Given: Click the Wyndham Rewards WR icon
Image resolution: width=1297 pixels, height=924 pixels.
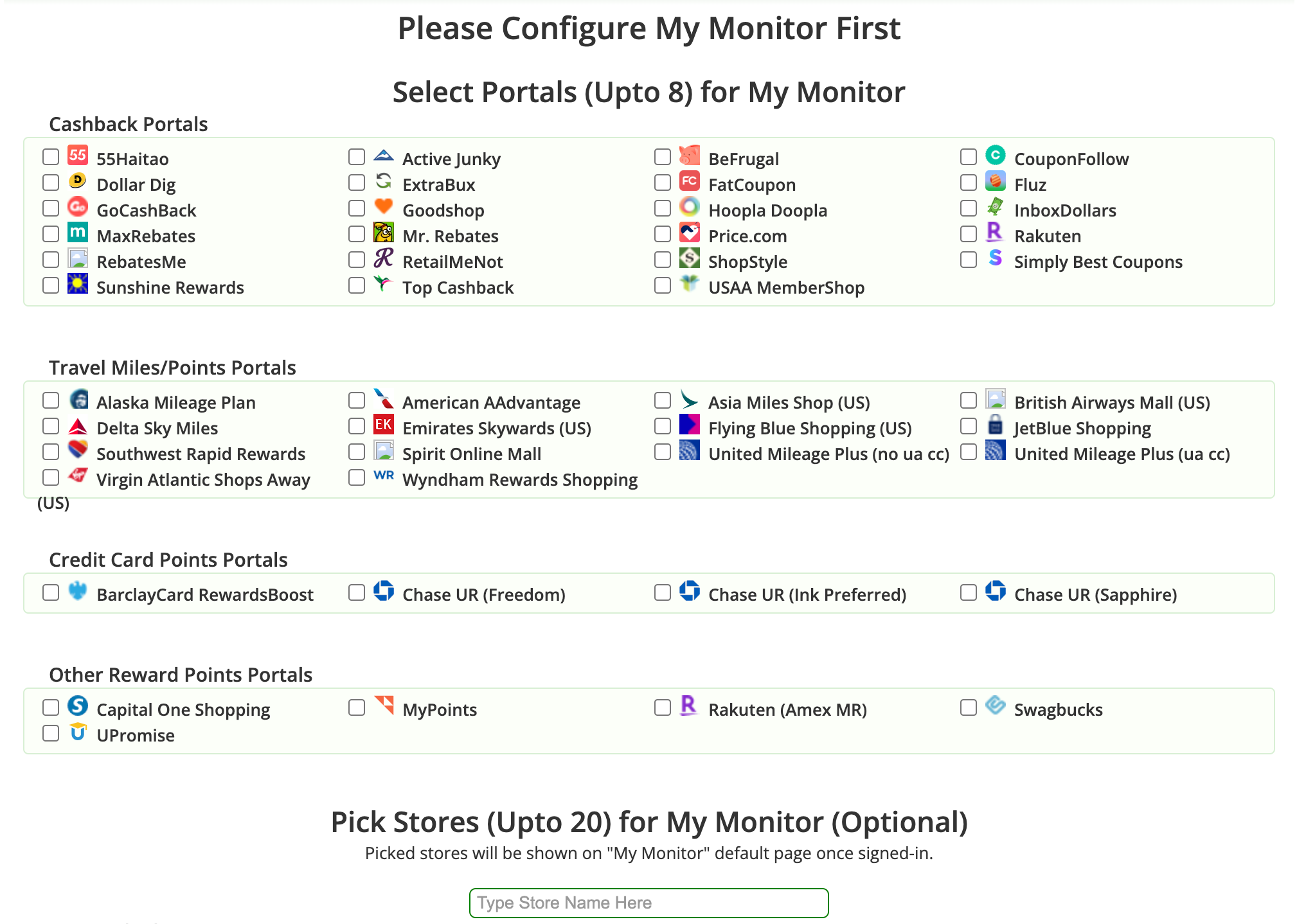Looking at the screenshot, I should tap(384, 476).
